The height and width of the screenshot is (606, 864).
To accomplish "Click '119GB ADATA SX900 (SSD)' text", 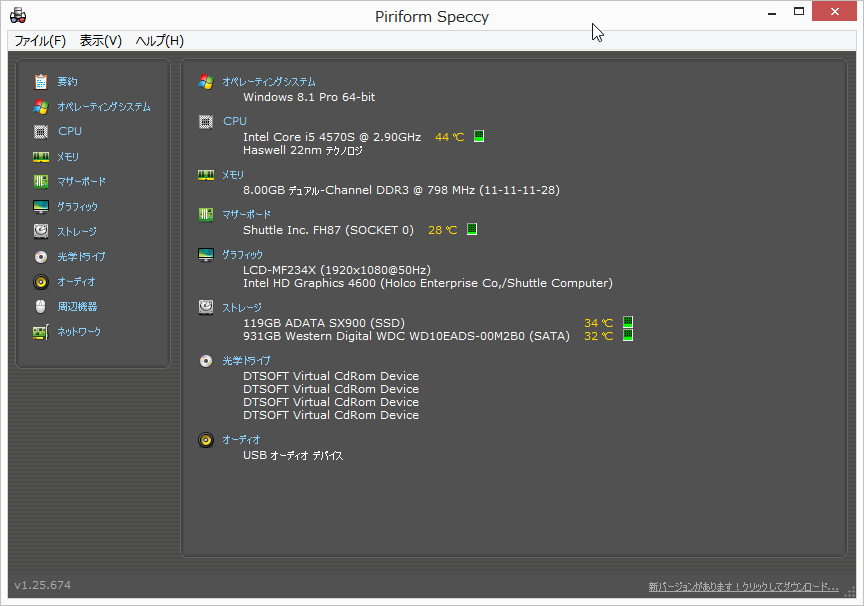I will pyautogui.click(x=324, y=323).
